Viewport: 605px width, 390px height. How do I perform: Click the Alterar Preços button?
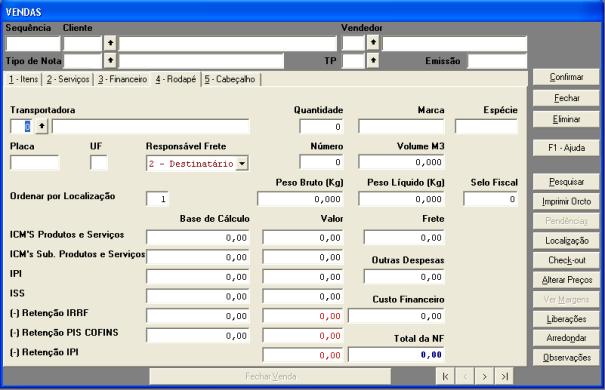566,280
